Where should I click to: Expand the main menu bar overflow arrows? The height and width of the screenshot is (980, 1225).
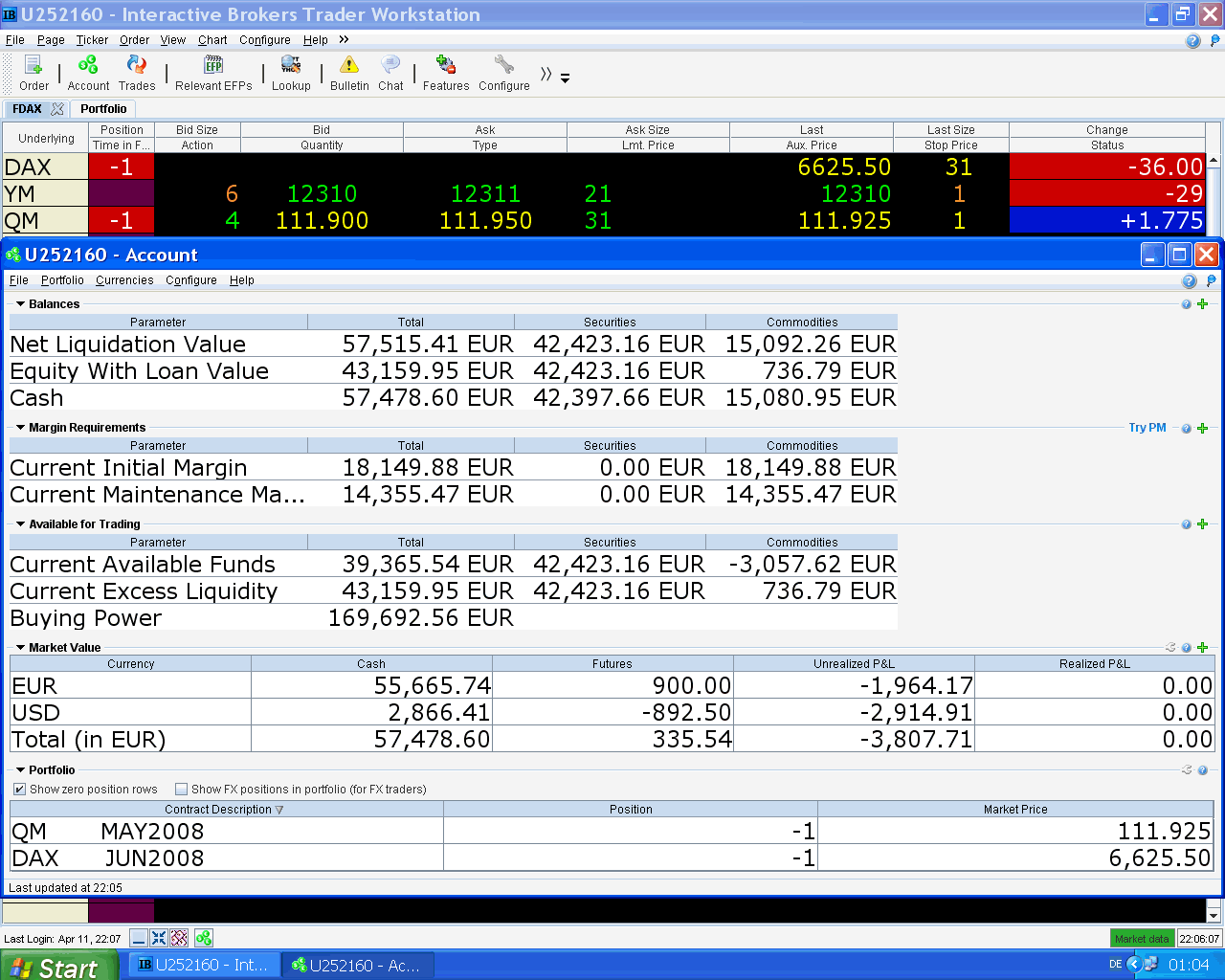(x=344, y=39)
